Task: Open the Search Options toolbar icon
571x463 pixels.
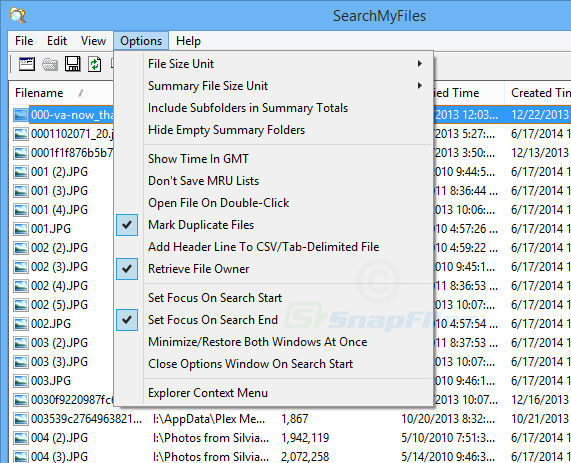Action: click(27, 64)
